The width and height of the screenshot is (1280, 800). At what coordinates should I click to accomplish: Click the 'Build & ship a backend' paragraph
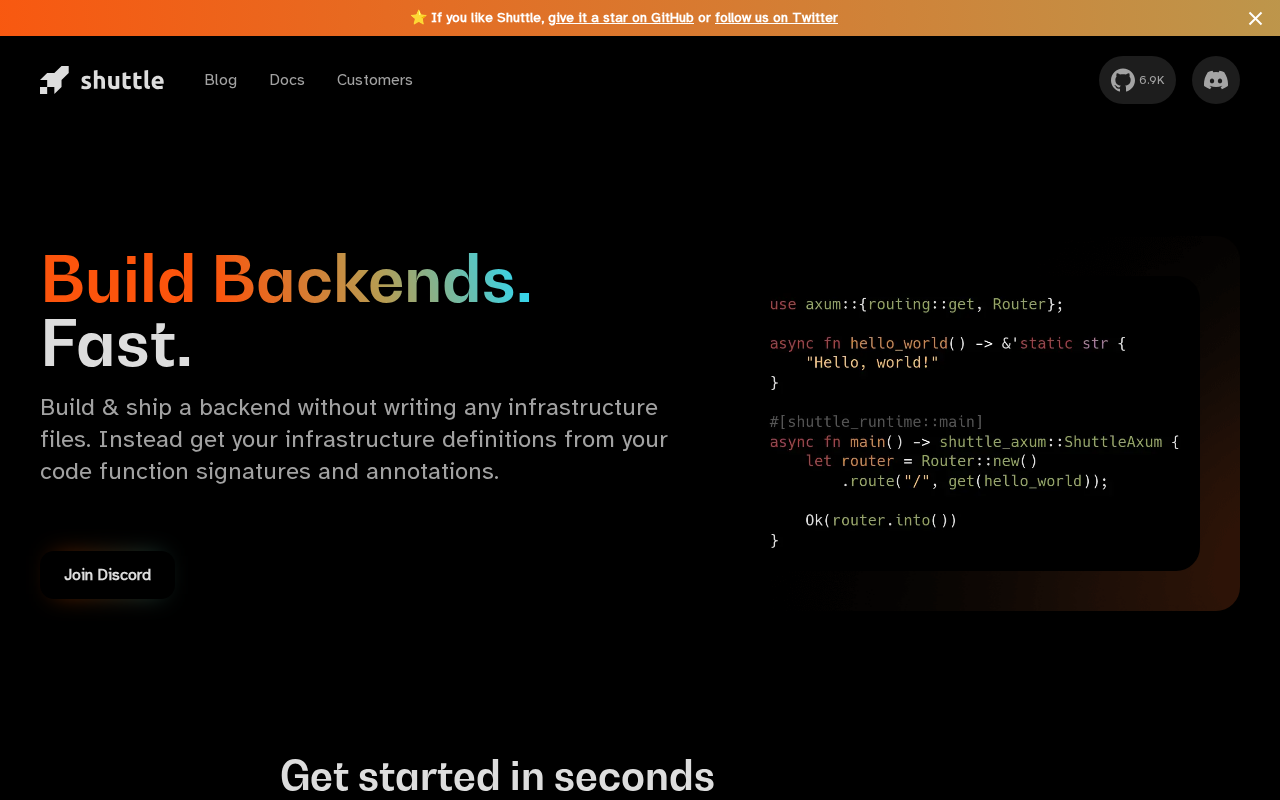pyautogui.click(x=354, y=439)
